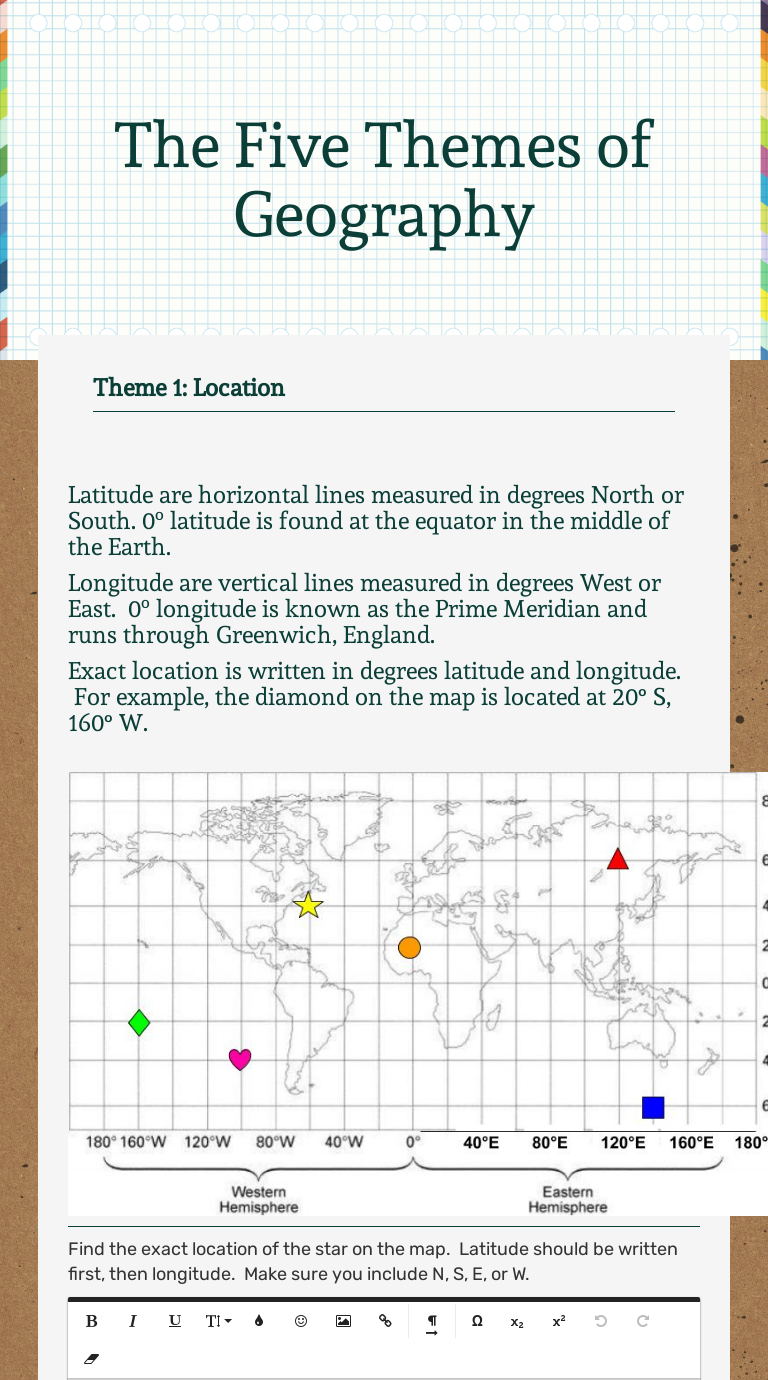
Task: Click the eraser clear formatting icon
Action: (92, 1360)
